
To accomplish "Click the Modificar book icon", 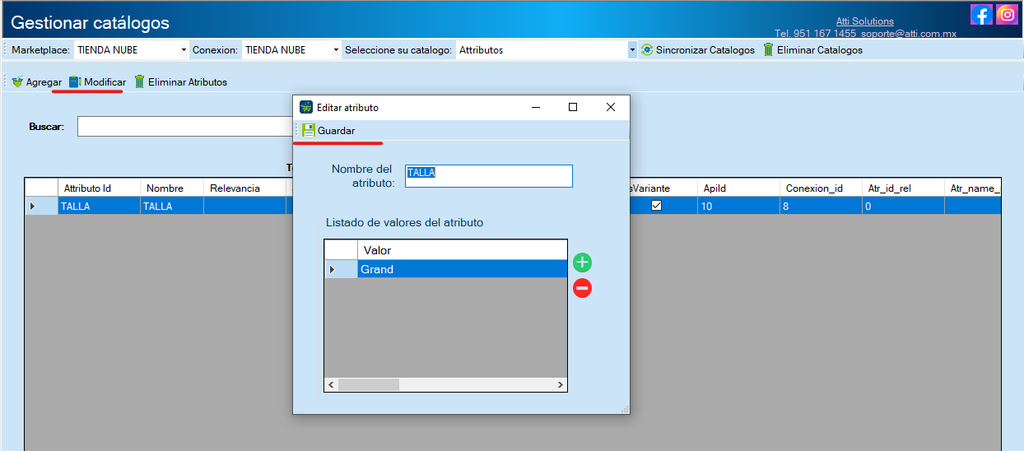I will click(x=75, y=82).
